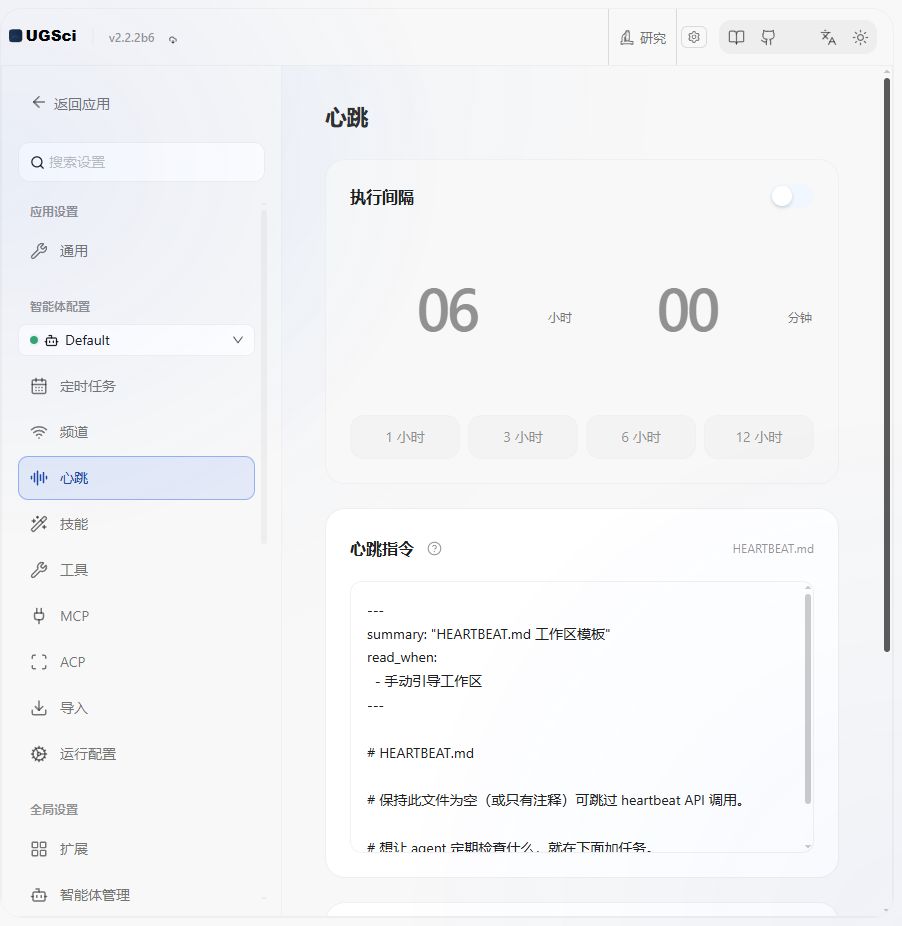Select the 心跳 sidebar item
This screenshot has width=902, height=926.
pyautogui.click(x=136, y=478)
